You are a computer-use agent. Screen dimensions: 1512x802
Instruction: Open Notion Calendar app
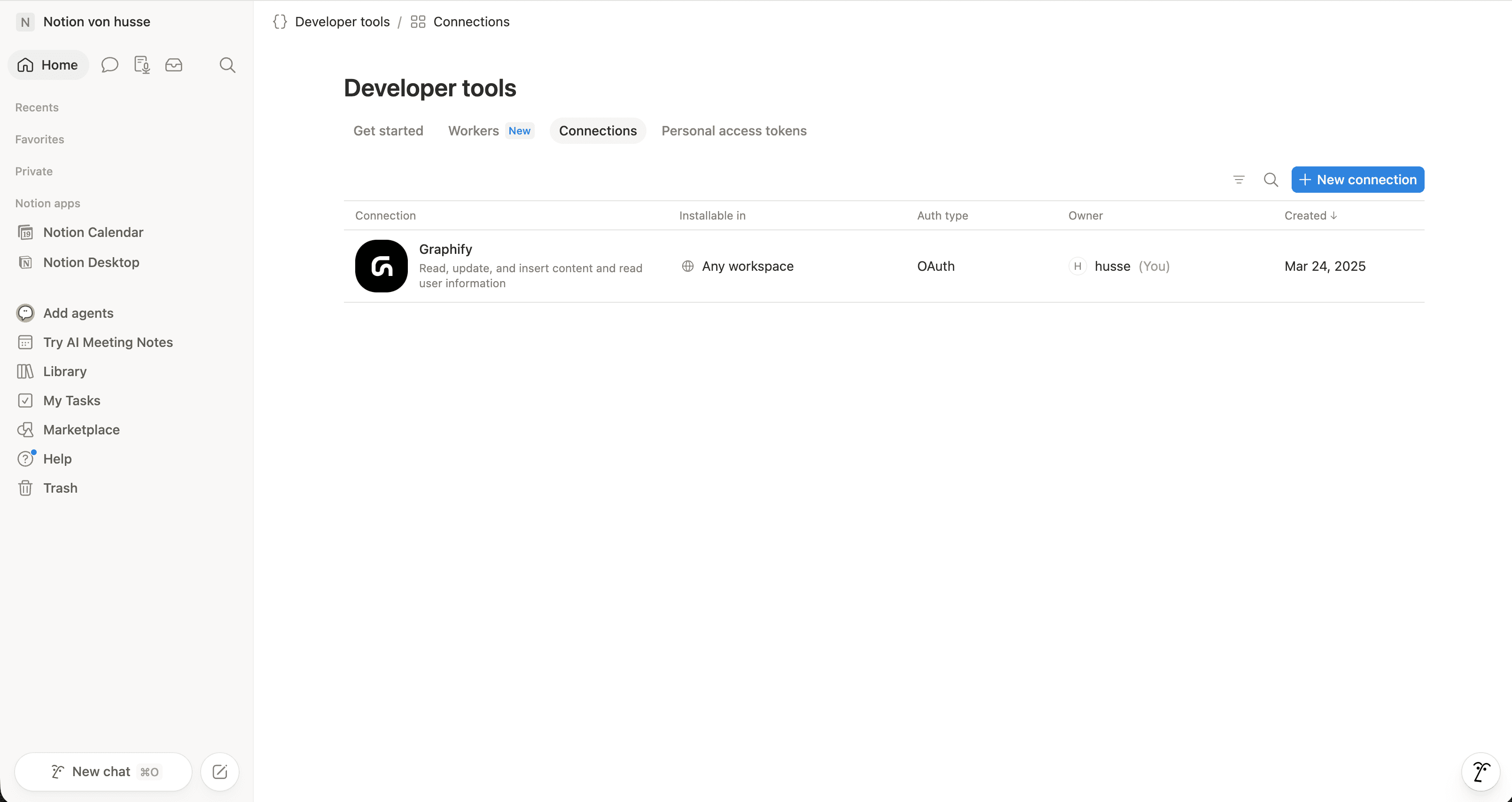click(x=94, y=233)
